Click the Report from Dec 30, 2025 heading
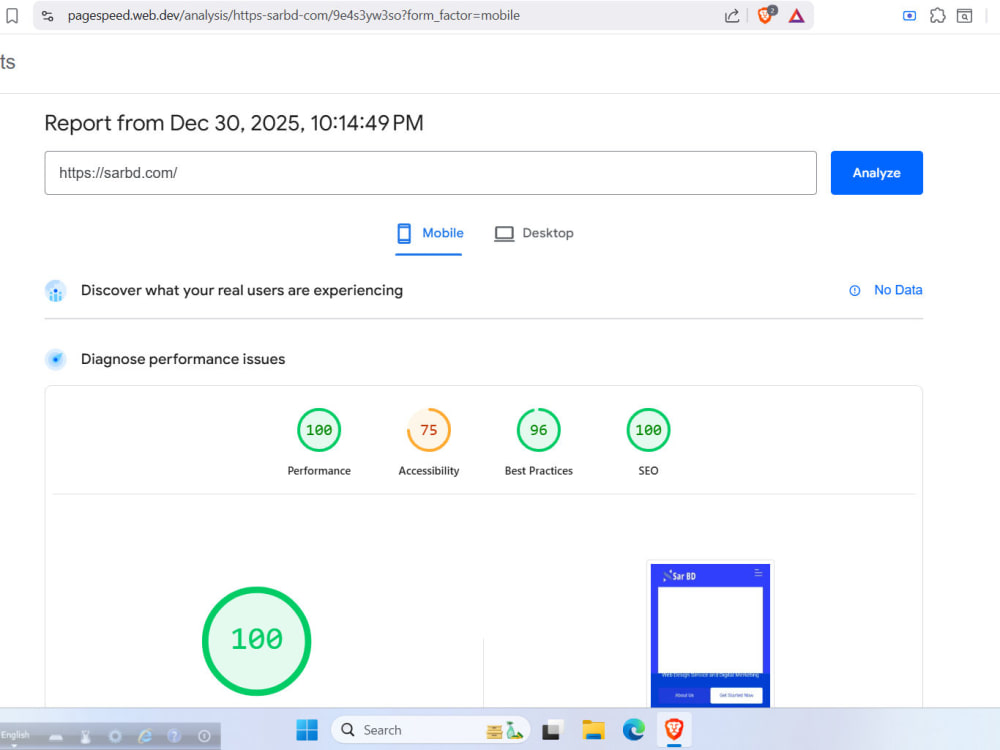Image resolution: width=1000 pixels, height=750 pixels. coord(234,123)
